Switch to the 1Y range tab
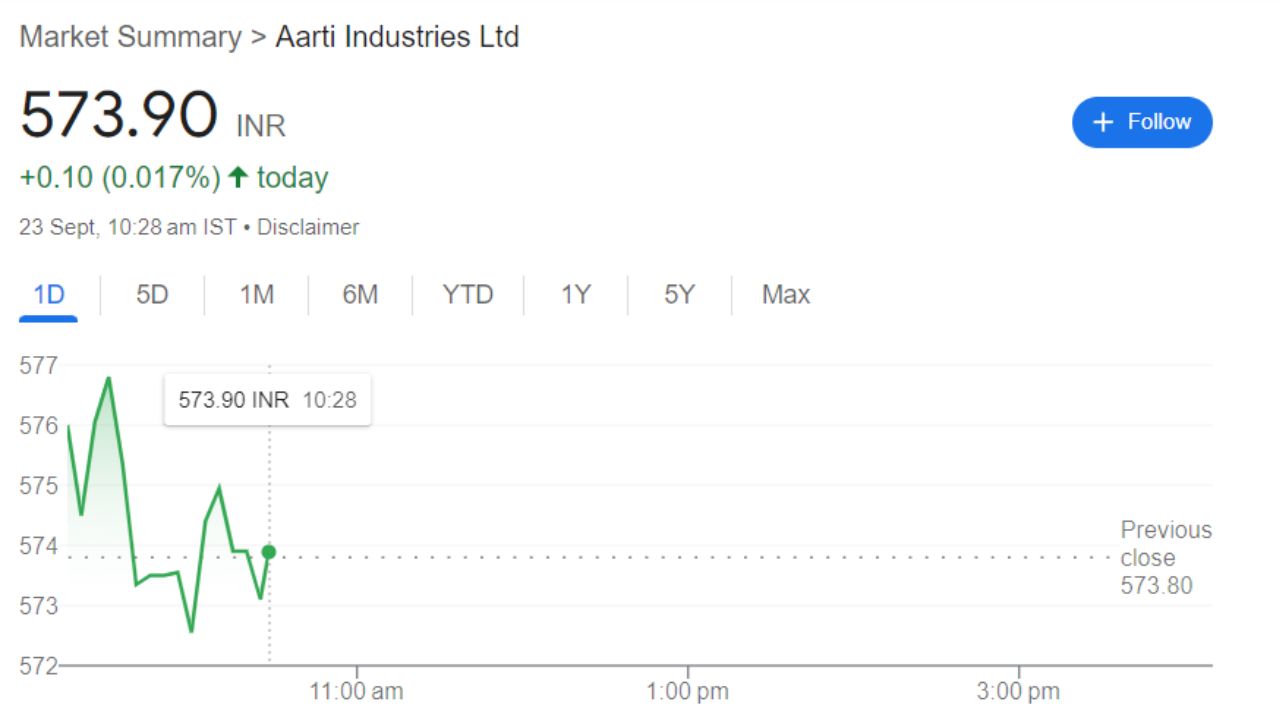The height and width of the screenshot is (720, 1280). [575, 295]
